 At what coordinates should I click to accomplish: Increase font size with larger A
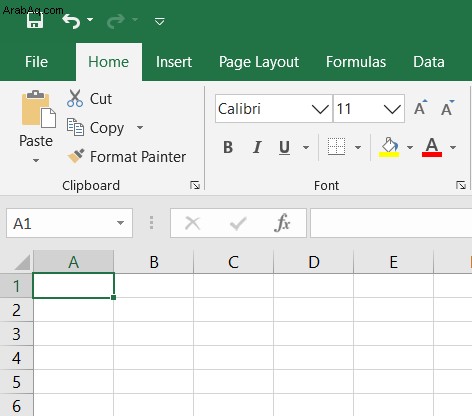point(421,108)
